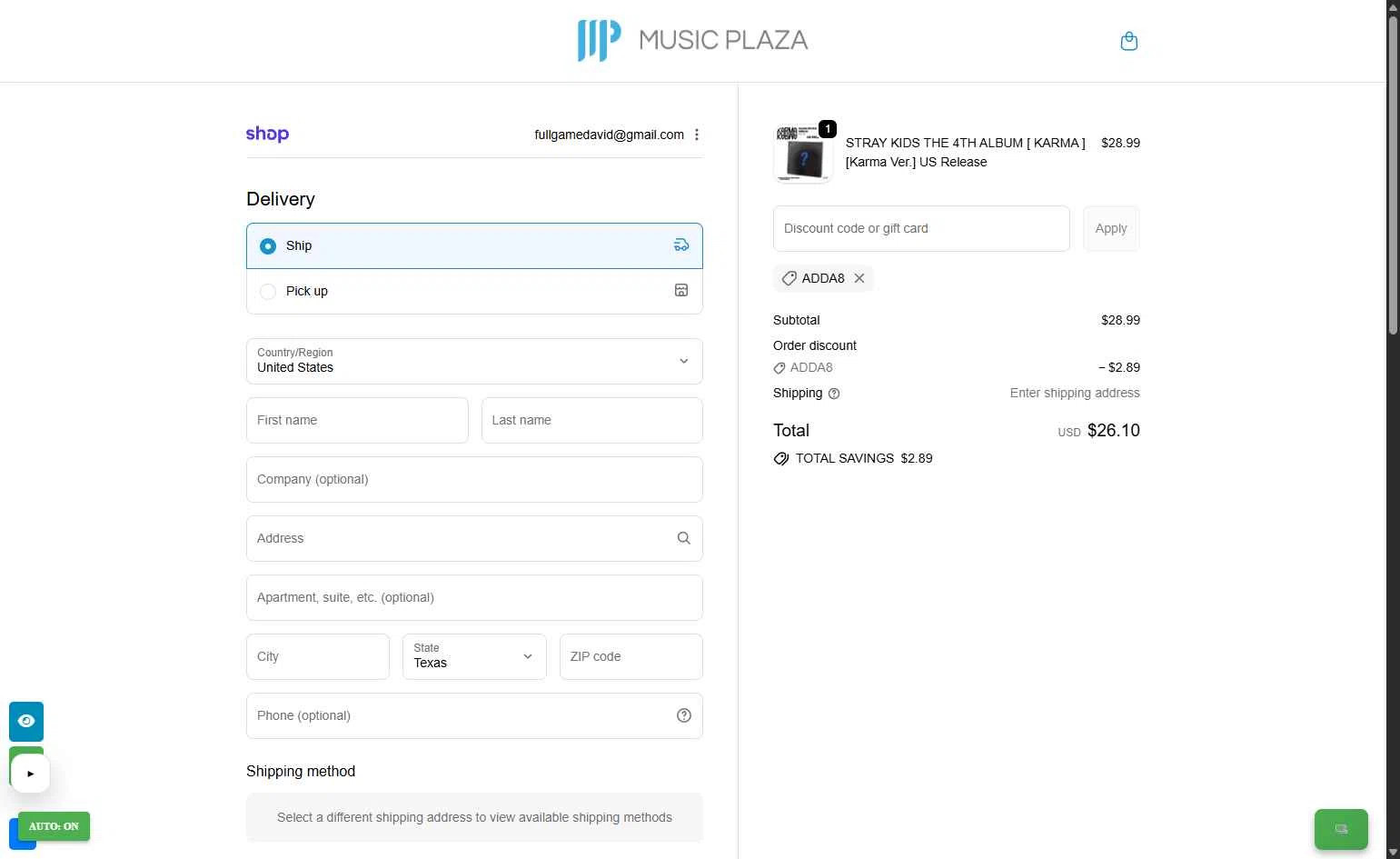1400x859 pixels.
Task: Click the Company (optional) field
Action: coord(474,479)
